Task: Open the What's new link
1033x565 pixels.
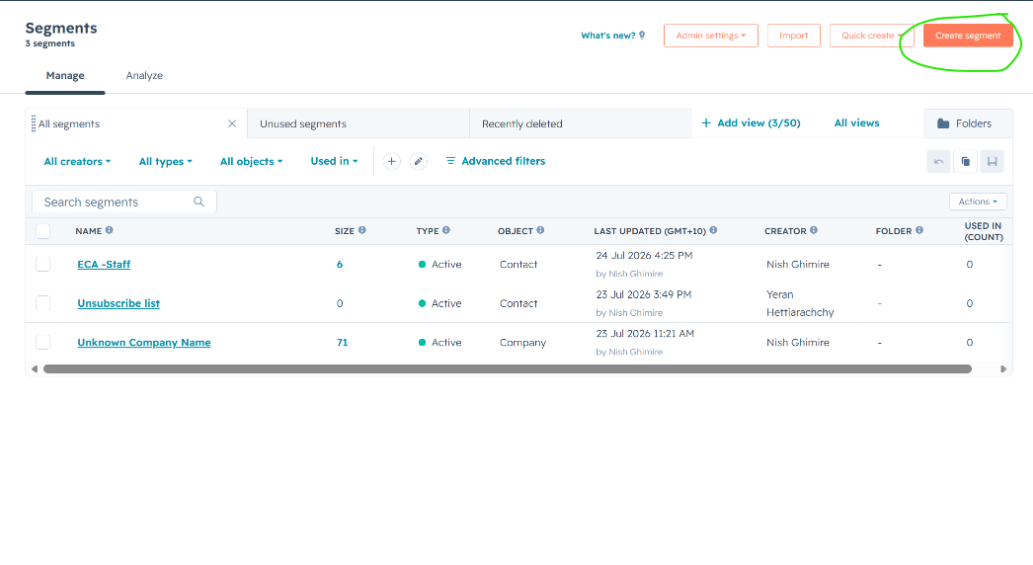Action: (x=613, y=36)
